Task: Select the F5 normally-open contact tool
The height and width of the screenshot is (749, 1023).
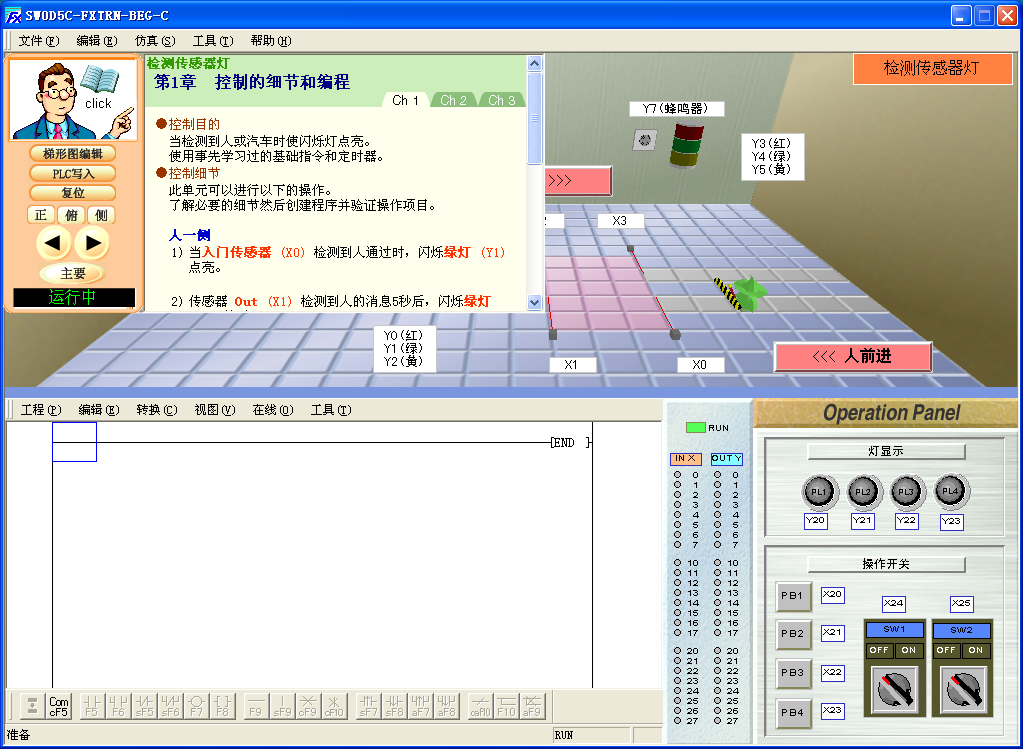Action: click(x=91, y=706)
